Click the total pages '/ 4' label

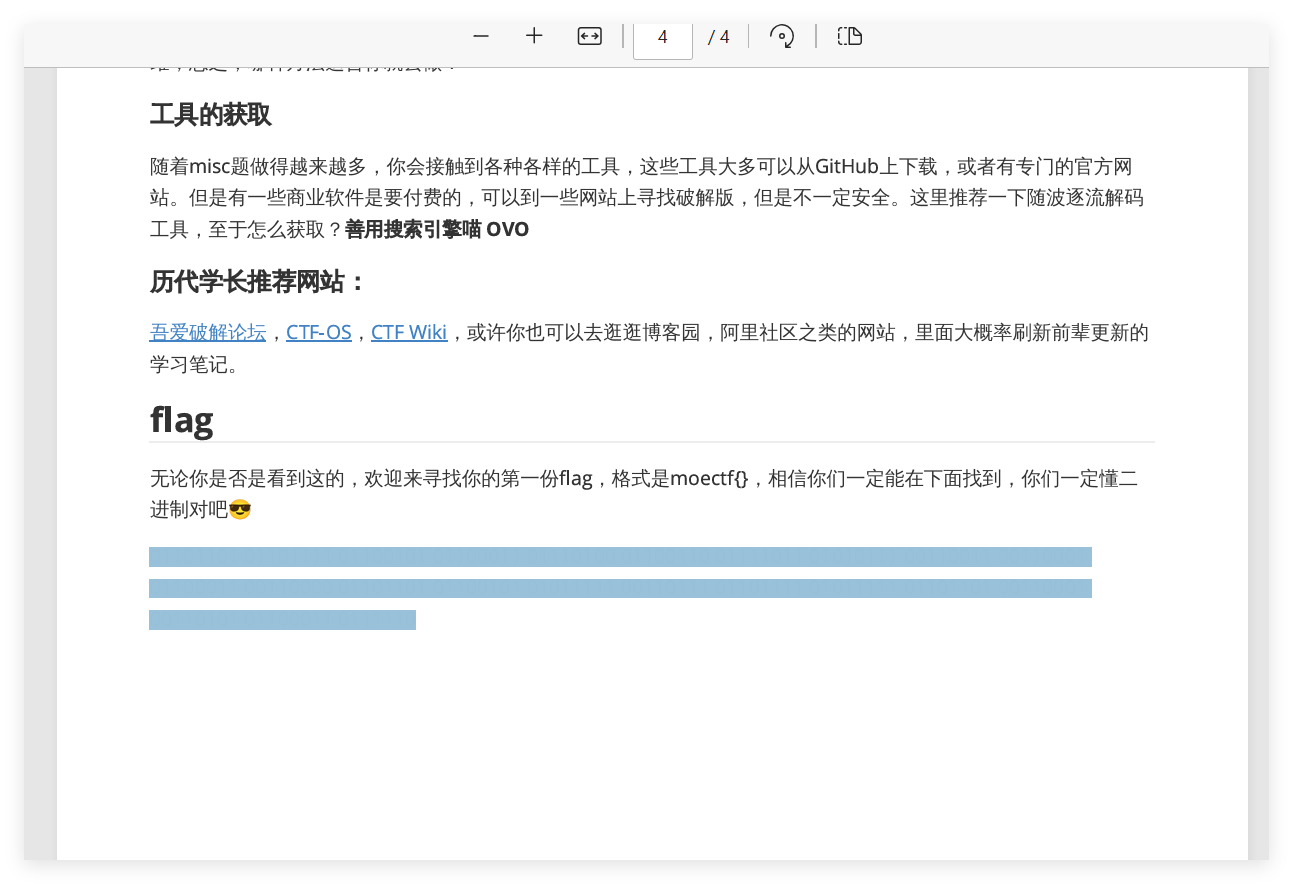[719, 37]
